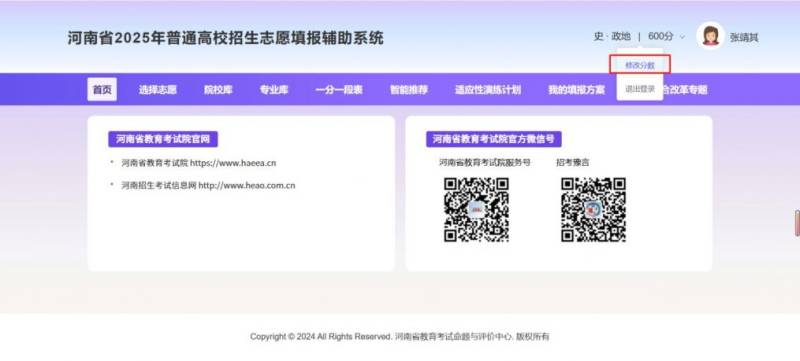The image size is (800, 361).
Task: Click the username 张靖其
Action: (x=744, y=37)
